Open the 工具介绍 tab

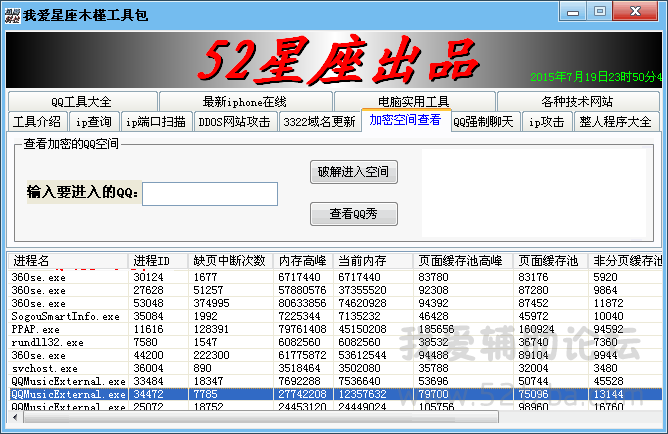point(37,122)
